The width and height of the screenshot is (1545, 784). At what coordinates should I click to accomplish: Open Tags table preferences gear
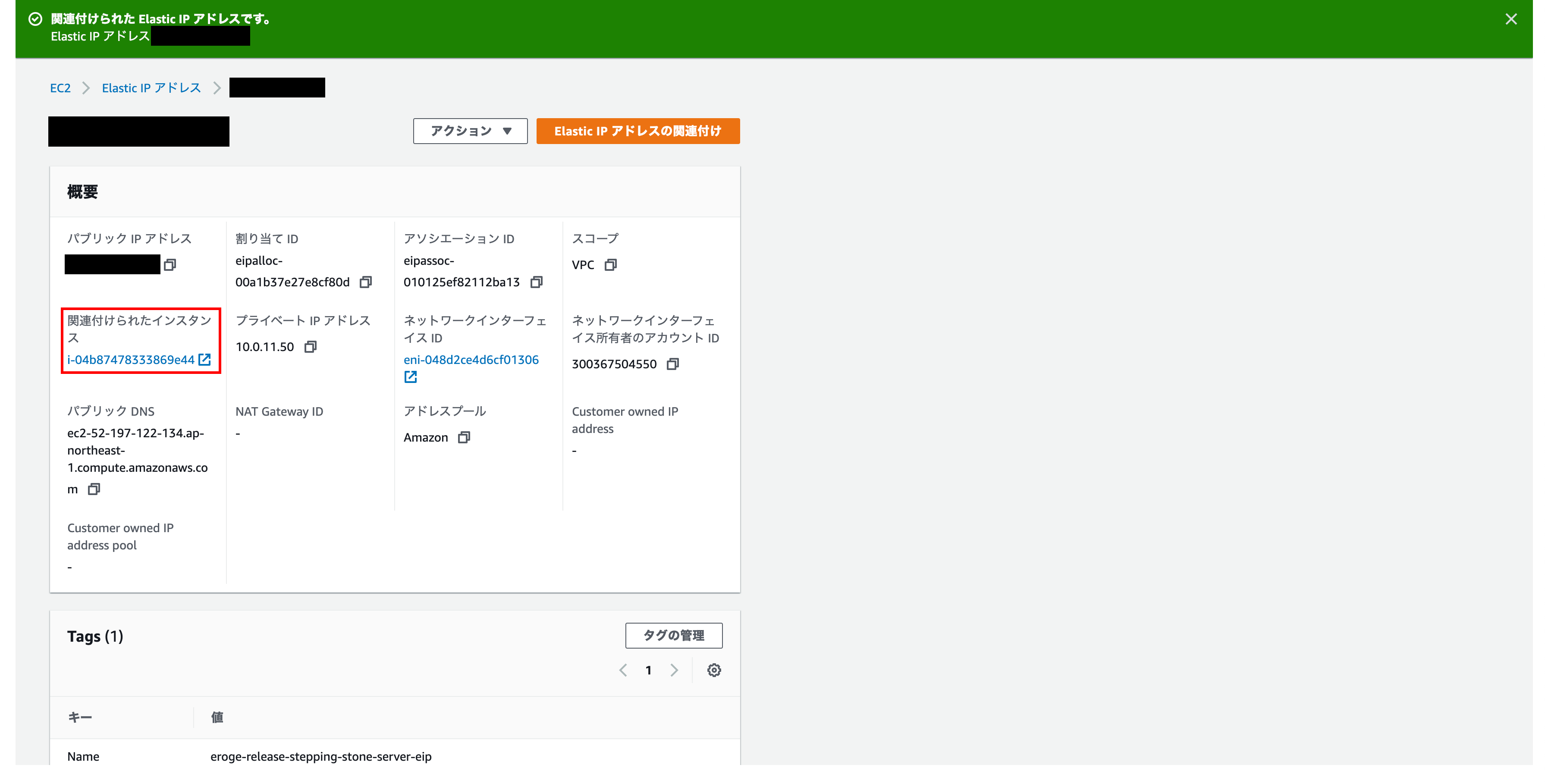click(x=714, y=670)
